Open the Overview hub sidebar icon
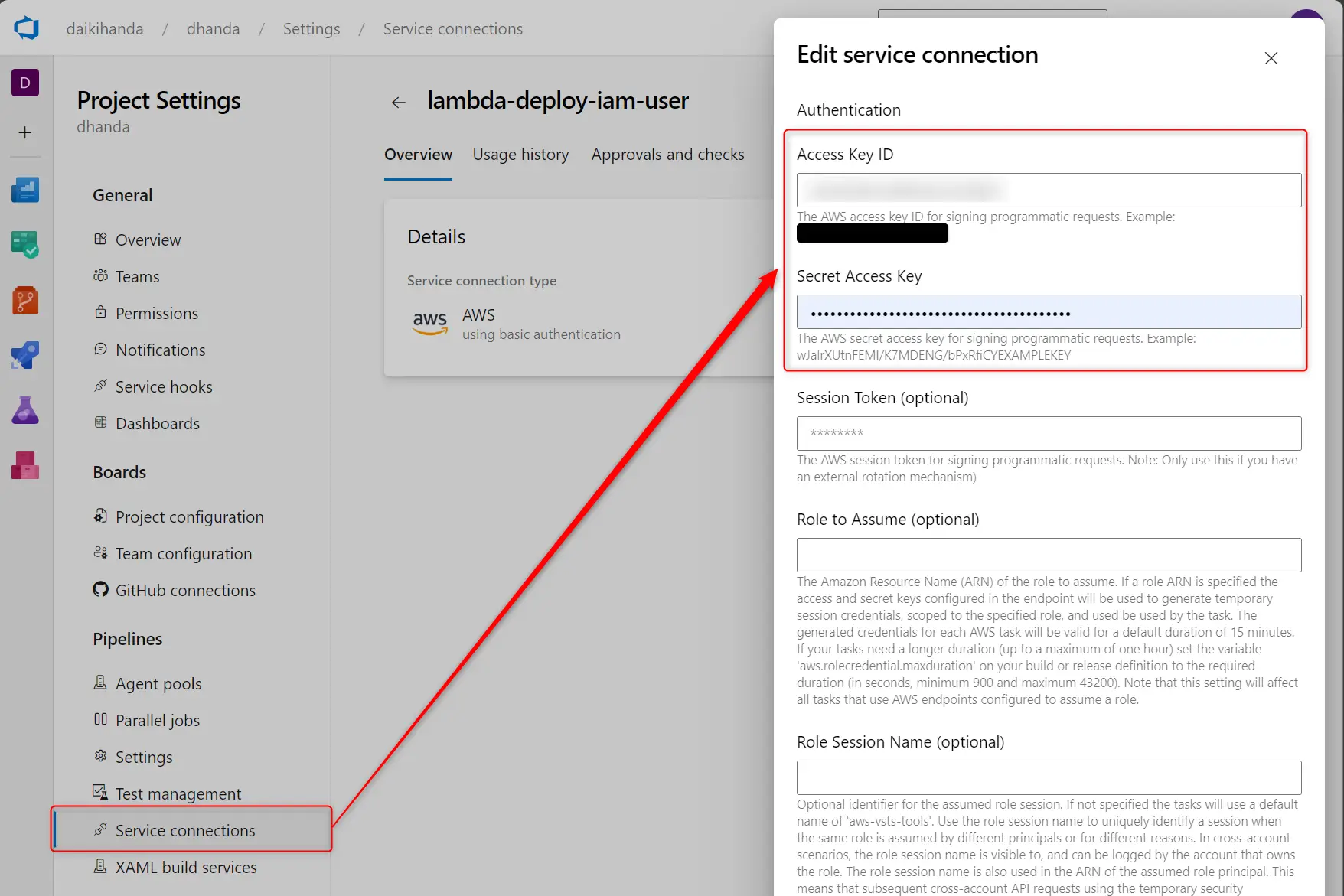Viewport: 1344px width, 896px height. coord(25,189)
